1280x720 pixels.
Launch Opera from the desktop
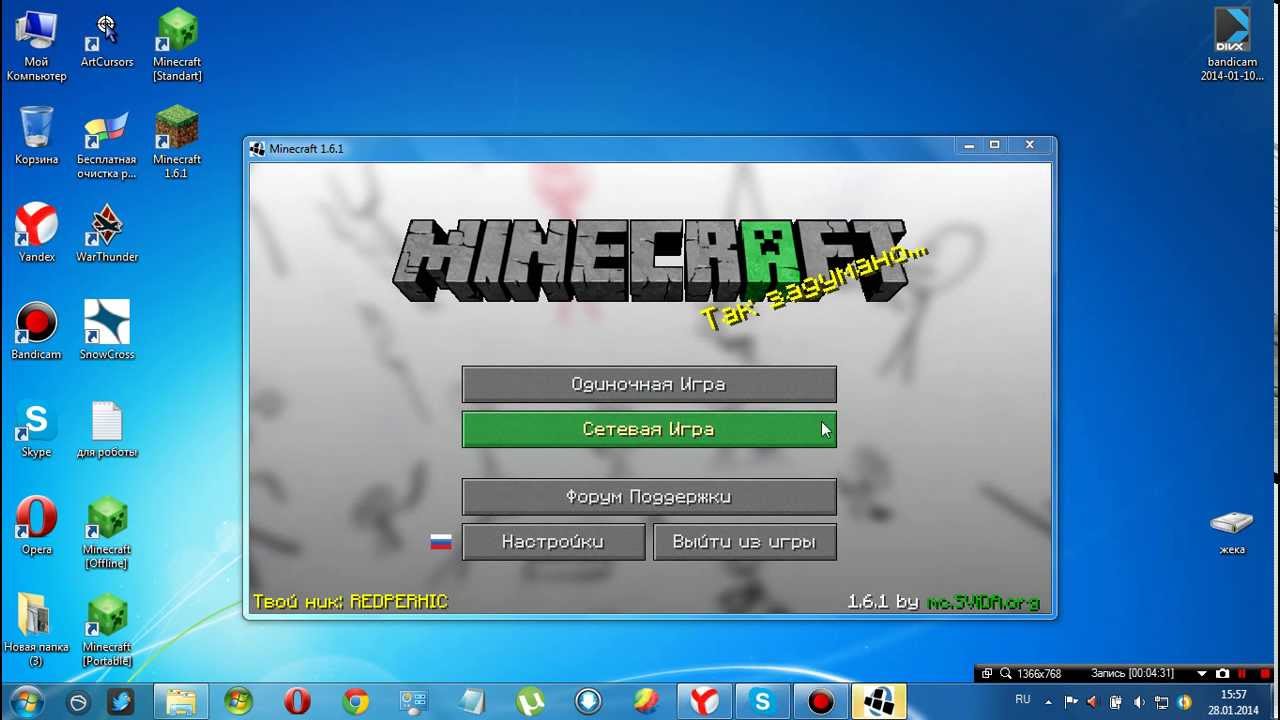coord(37,526)
